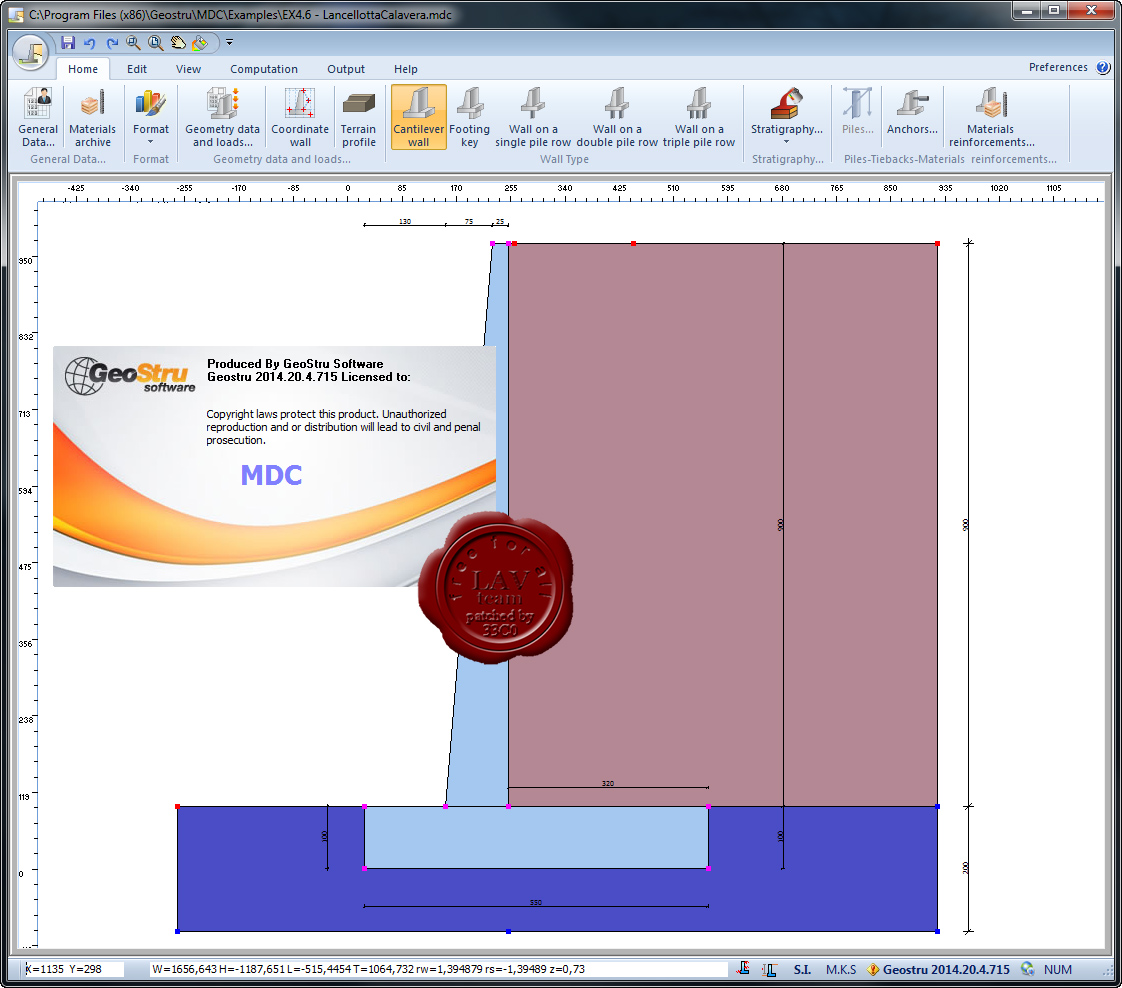
Task: Select Wall on a double pile row
Action: [x=617, y=117]
